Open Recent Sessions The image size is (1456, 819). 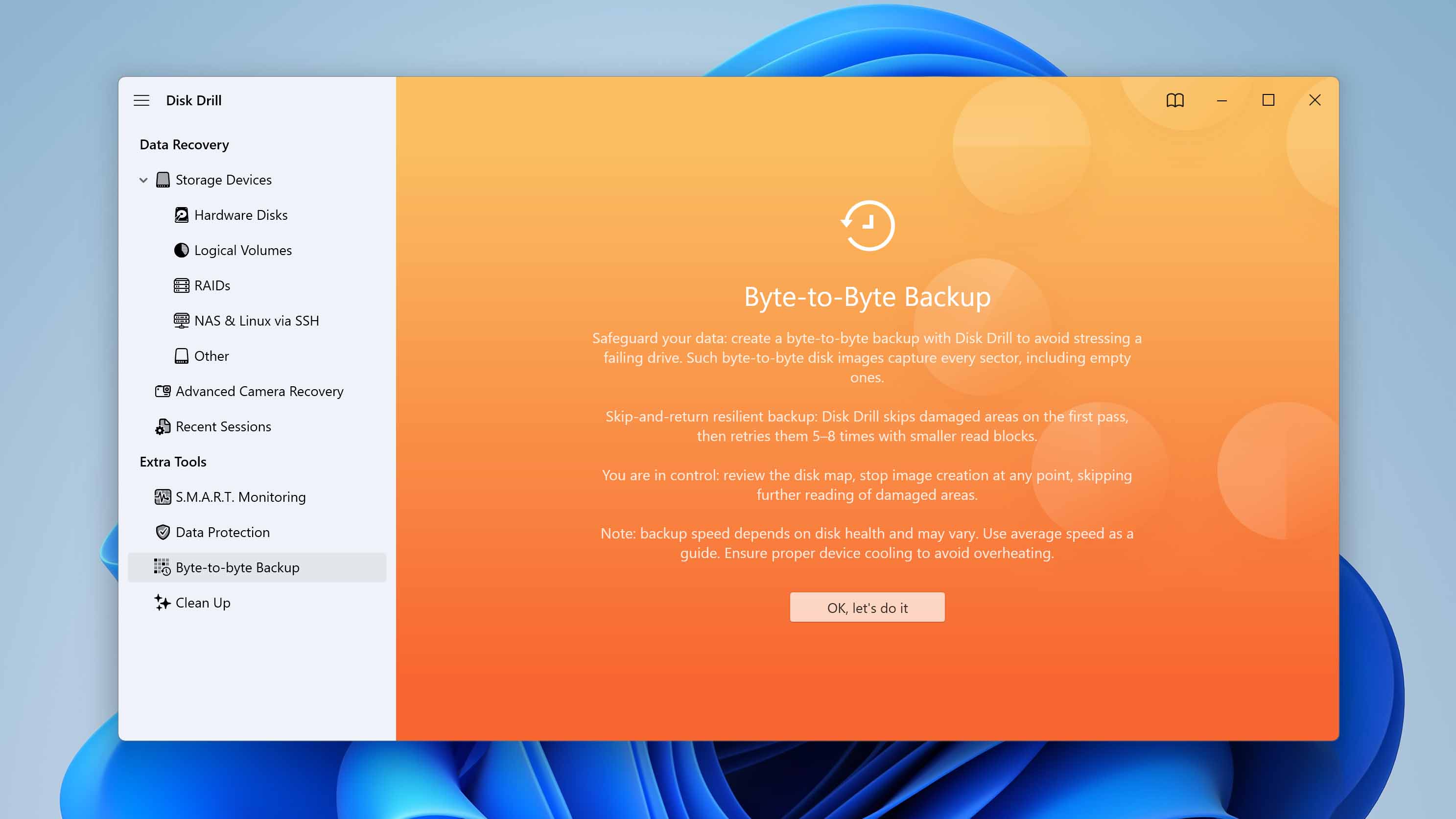[223, 427]
